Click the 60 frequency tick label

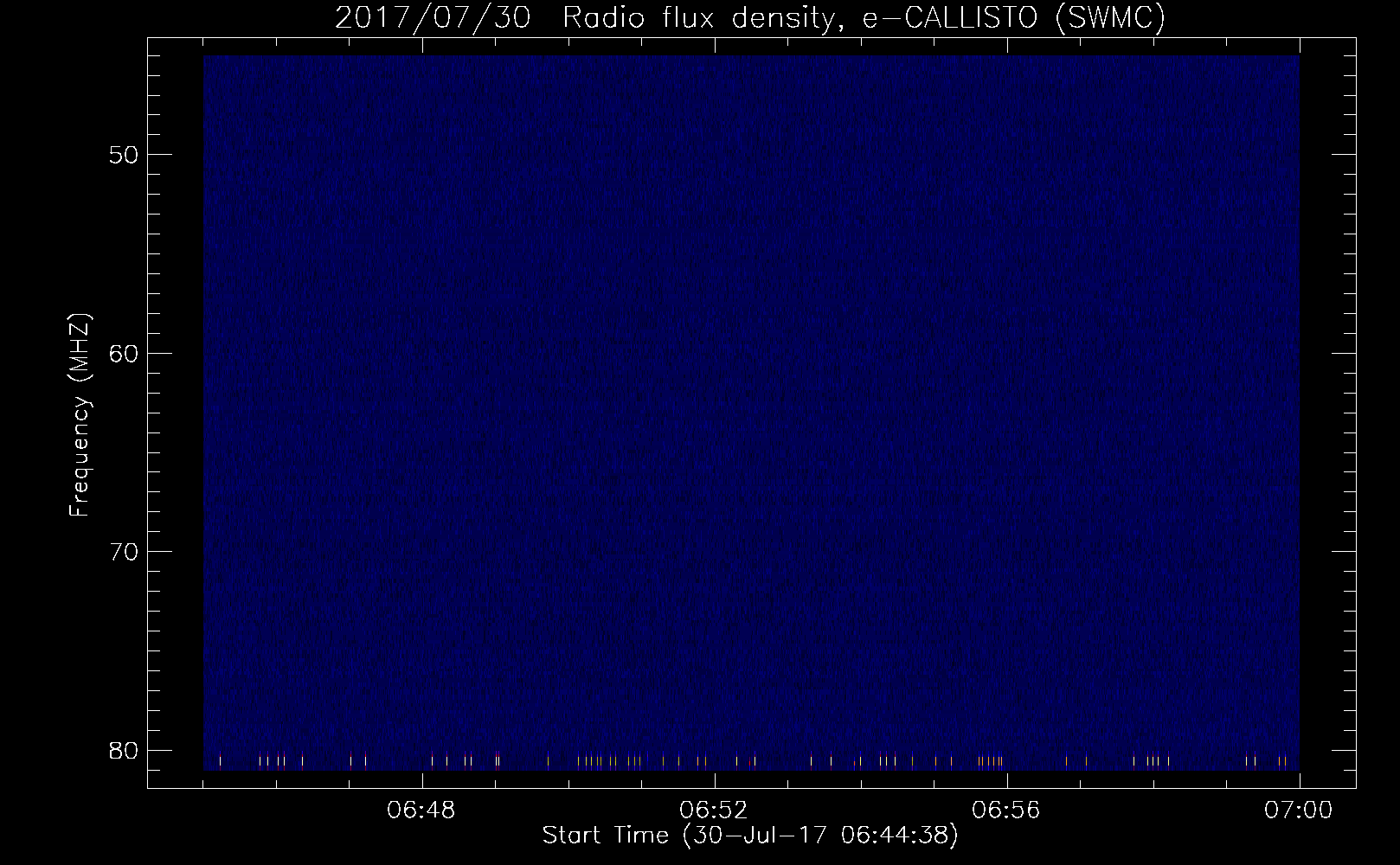(x=125, y=354)
